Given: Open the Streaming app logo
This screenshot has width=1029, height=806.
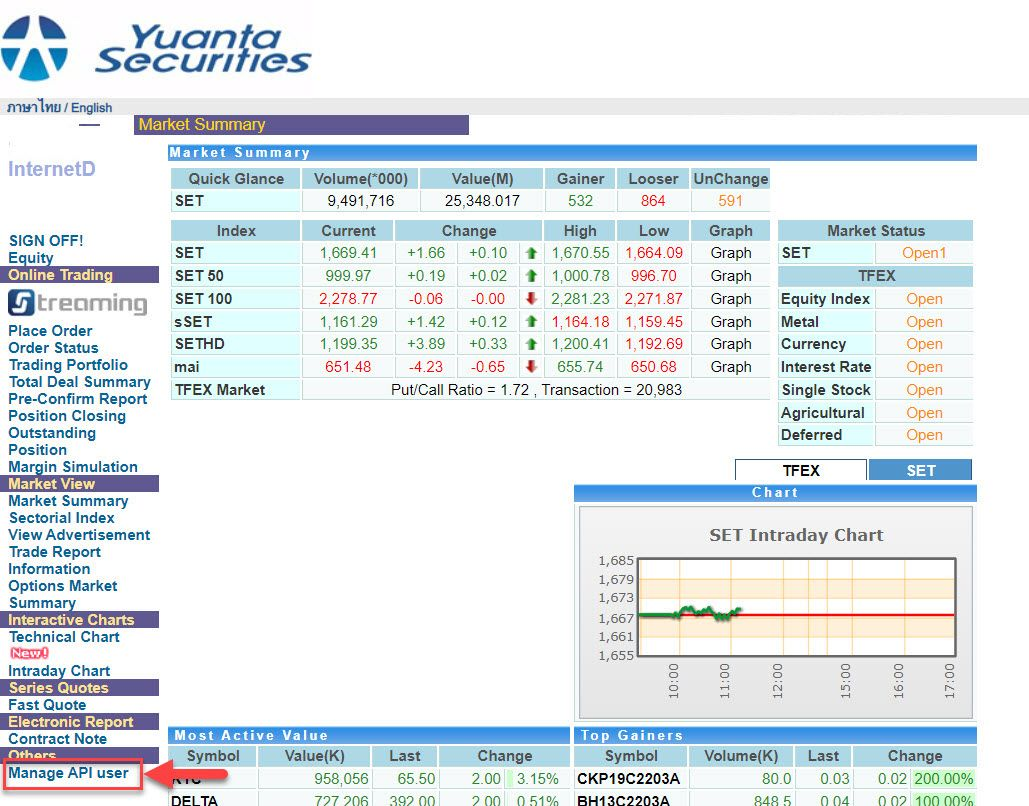Looking at the screenshot, I should tap(78, 303).
